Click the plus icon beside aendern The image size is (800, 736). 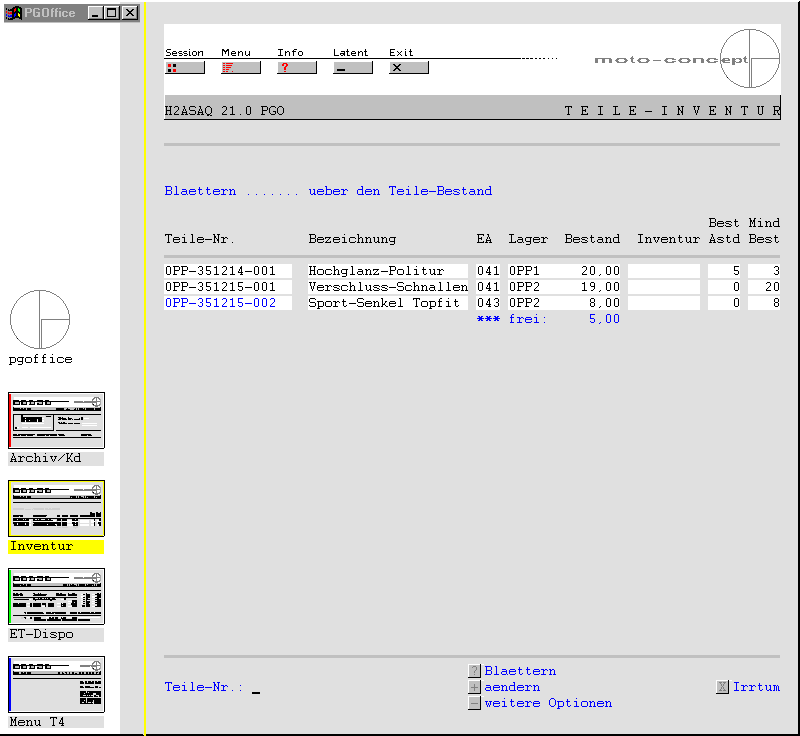click(x=474, y=688)
